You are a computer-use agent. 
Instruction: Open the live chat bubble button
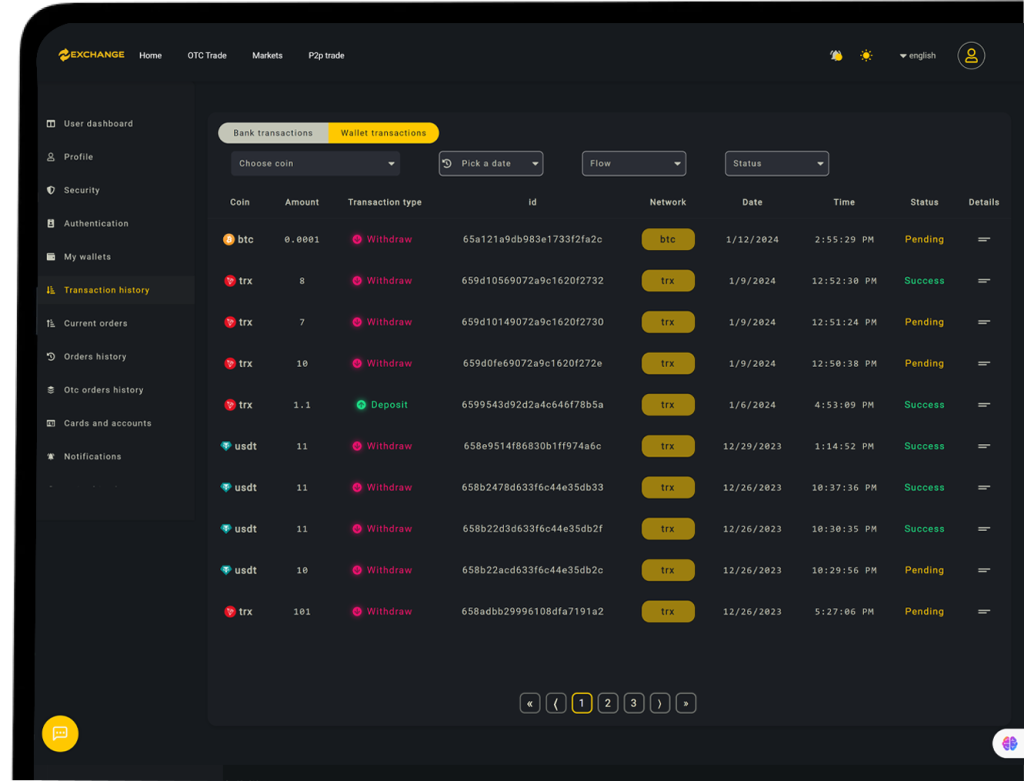60,733
